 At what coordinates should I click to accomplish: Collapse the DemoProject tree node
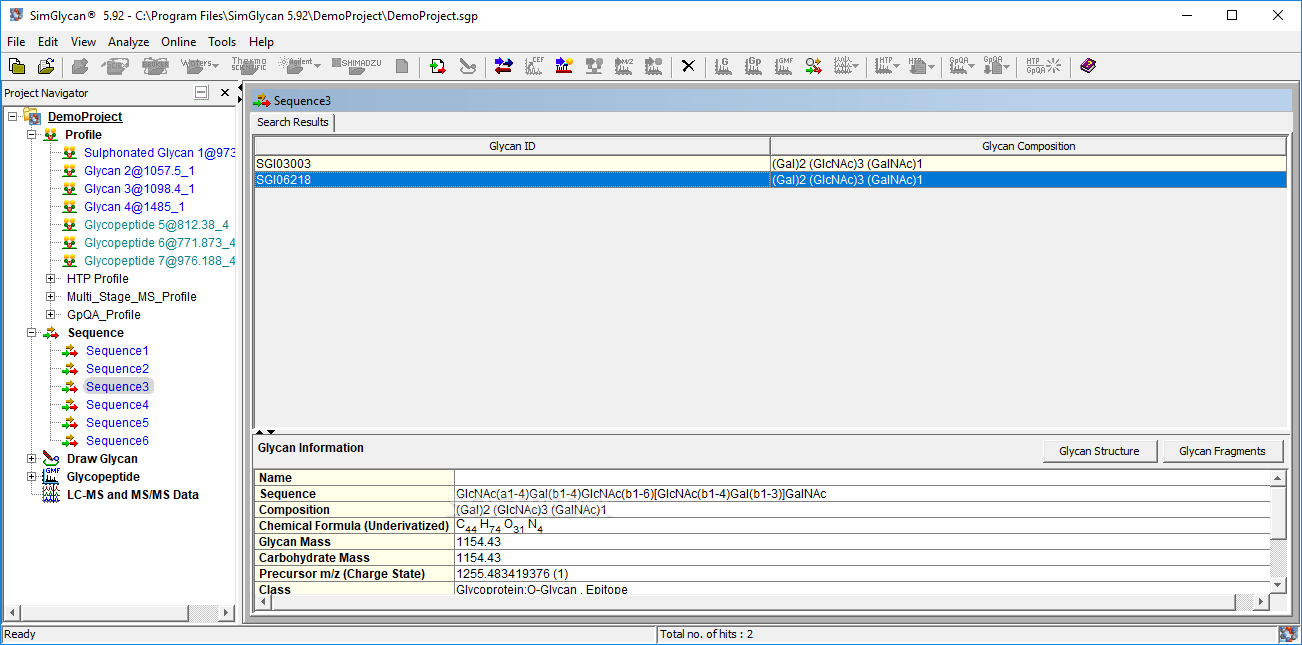pyautogui.click(x=12, y=117)
